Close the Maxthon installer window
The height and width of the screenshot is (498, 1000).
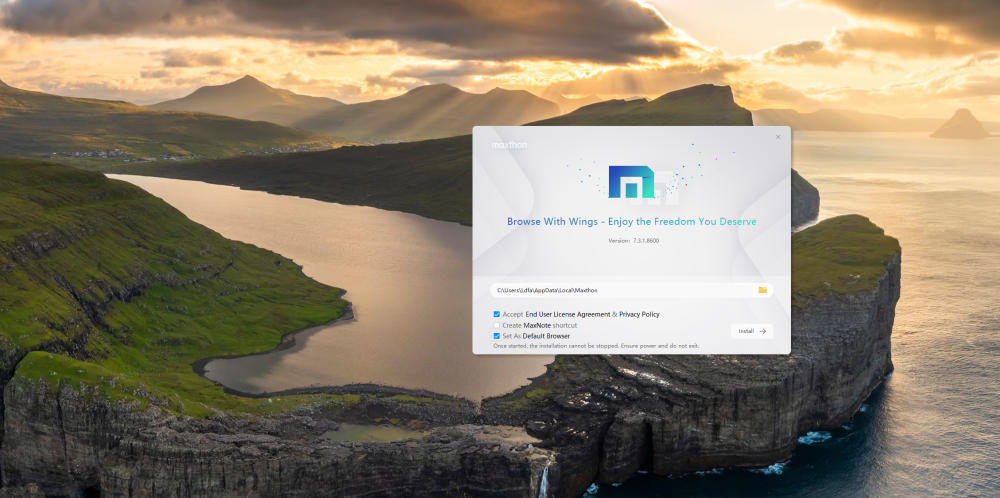(778, 137)
